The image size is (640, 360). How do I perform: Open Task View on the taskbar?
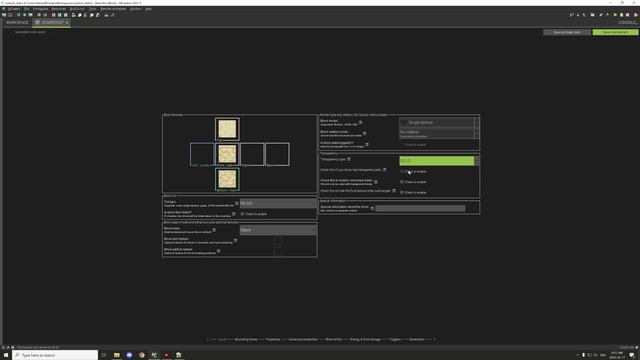104,355
